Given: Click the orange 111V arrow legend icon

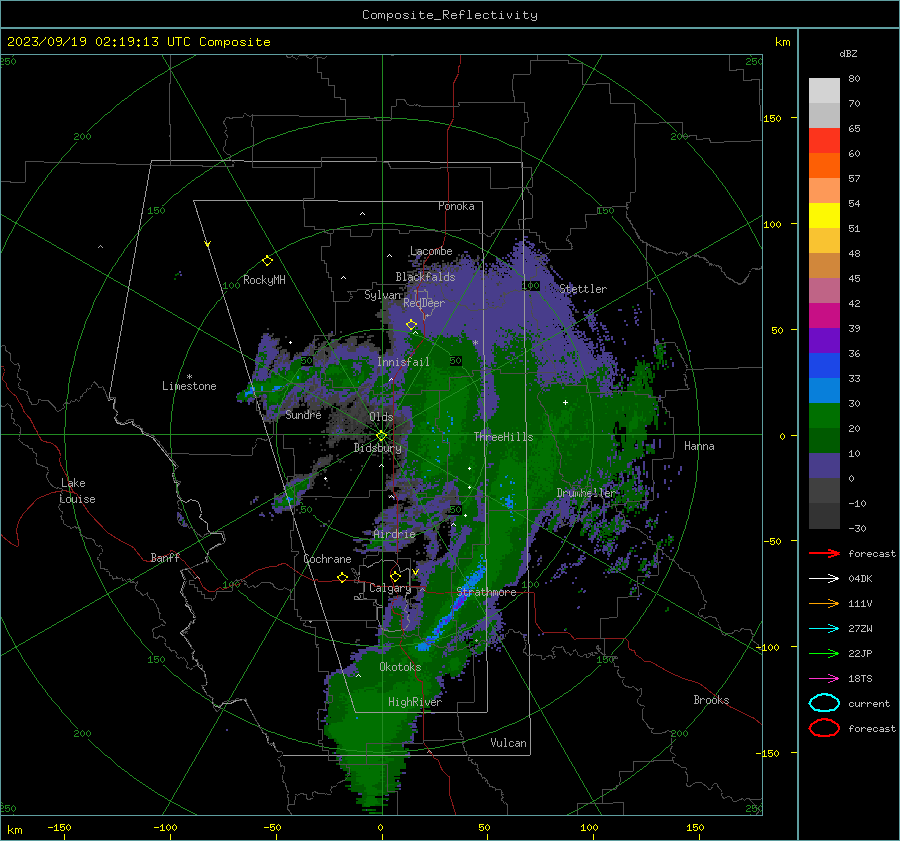Looking at the screenshot, I should click(x=824, y=603).
